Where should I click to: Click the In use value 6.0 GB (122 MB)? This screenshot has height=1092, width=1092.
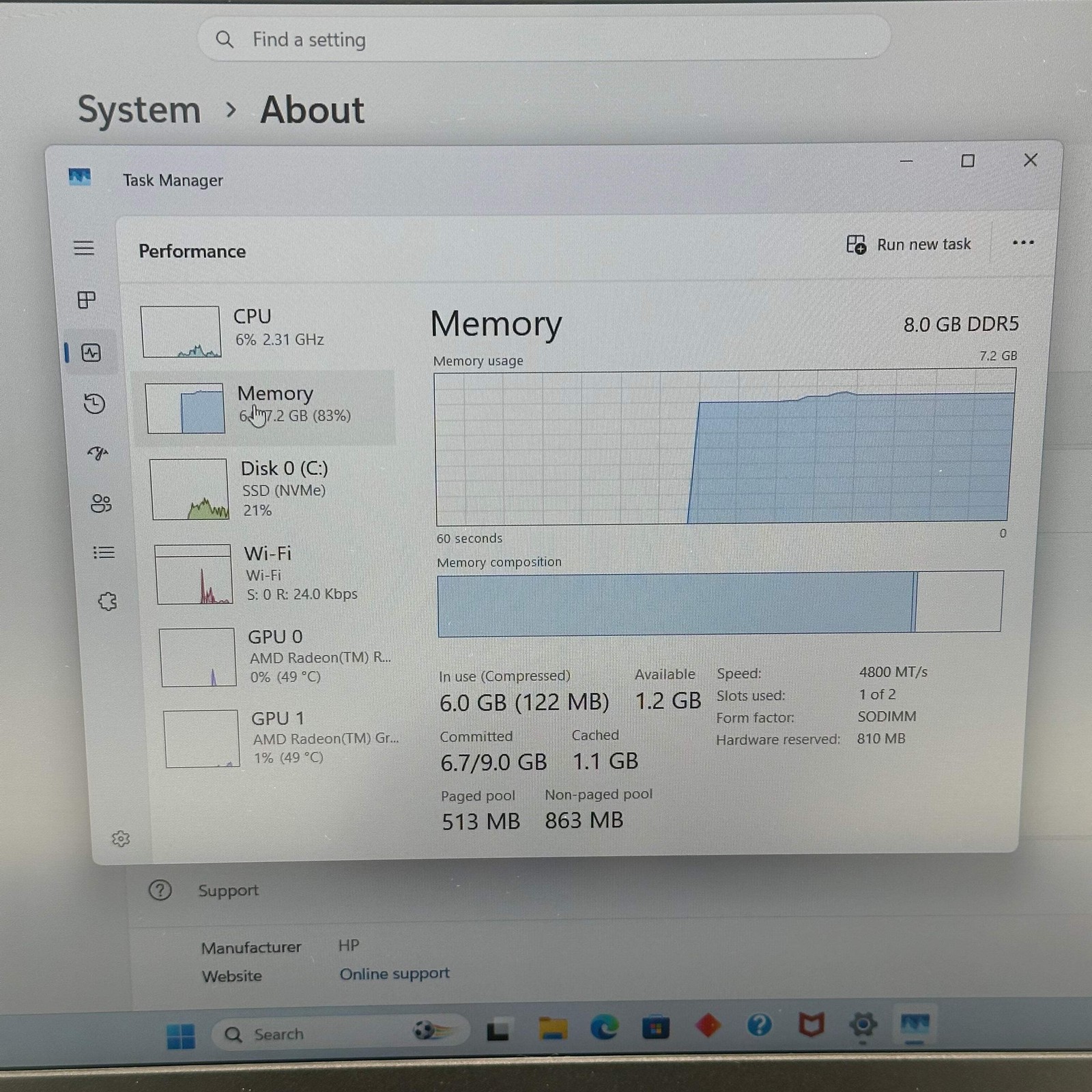click(524, 702)
